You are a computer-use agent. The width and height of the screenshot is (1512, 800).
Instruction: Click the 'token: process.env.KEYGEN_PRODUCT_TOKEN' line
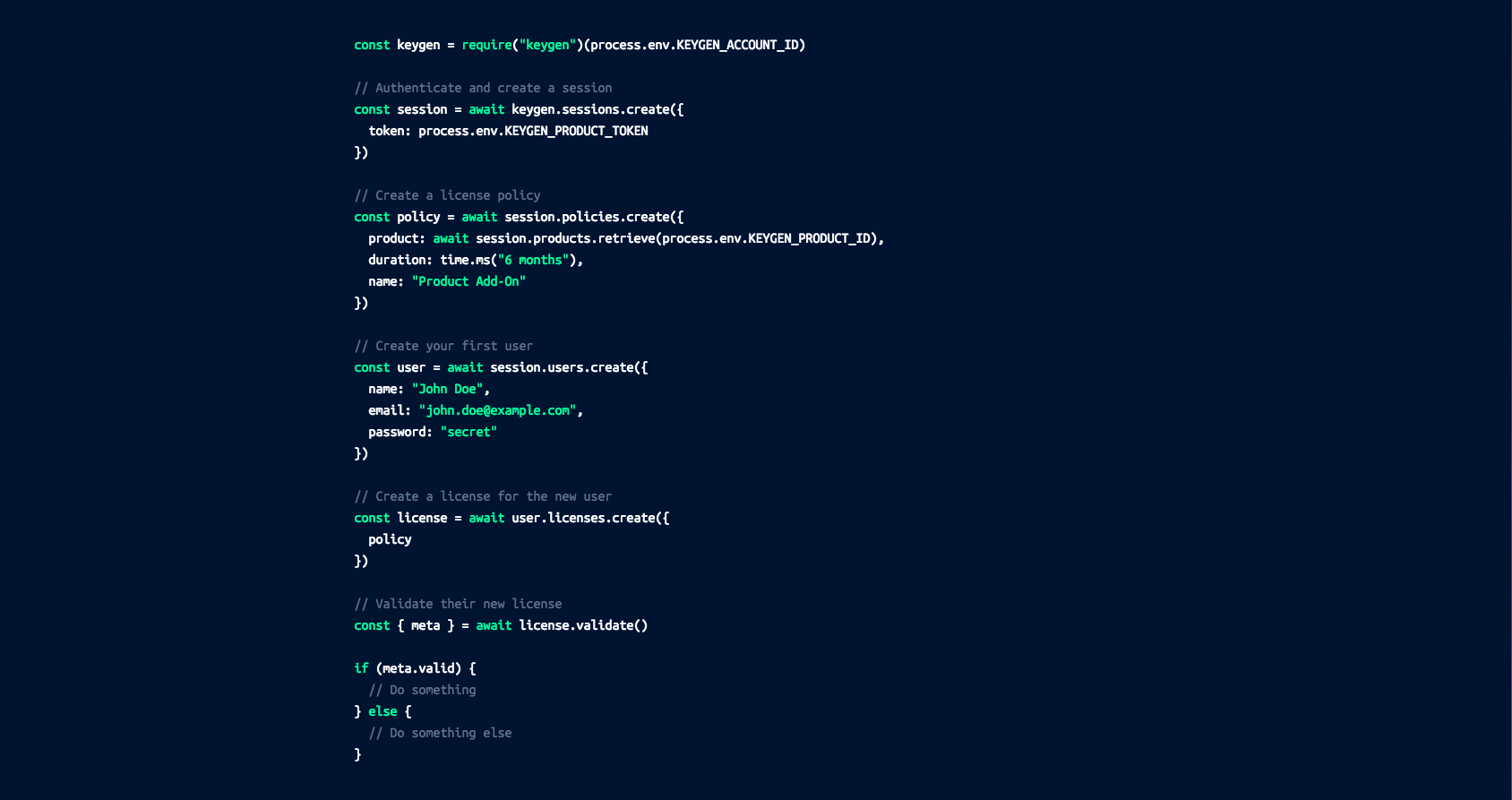[508, 131]
